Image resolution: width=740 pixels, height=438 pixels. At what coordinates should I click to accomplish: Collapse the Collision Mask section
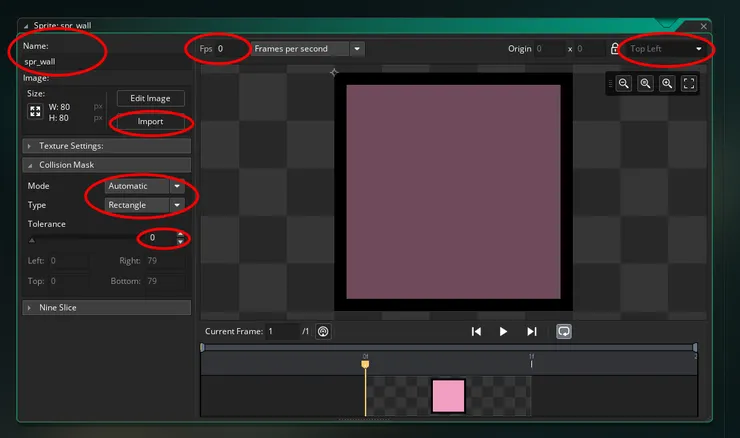click(x=107, y=165)
